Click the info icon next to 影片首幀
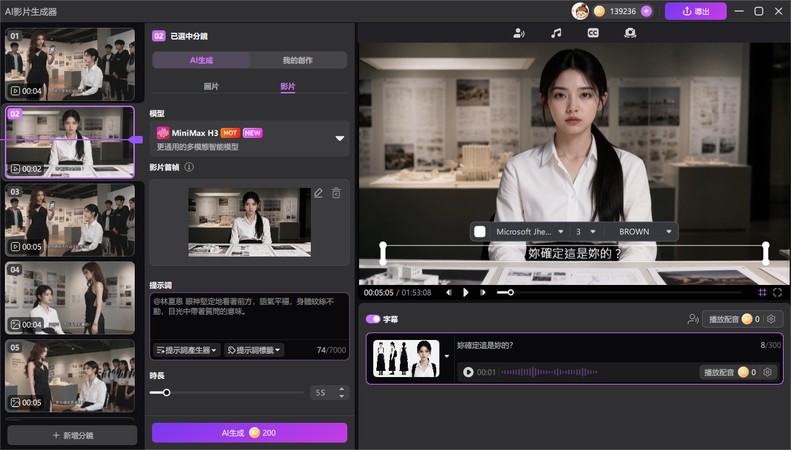 pyautogui.click(x=189, y=167)
